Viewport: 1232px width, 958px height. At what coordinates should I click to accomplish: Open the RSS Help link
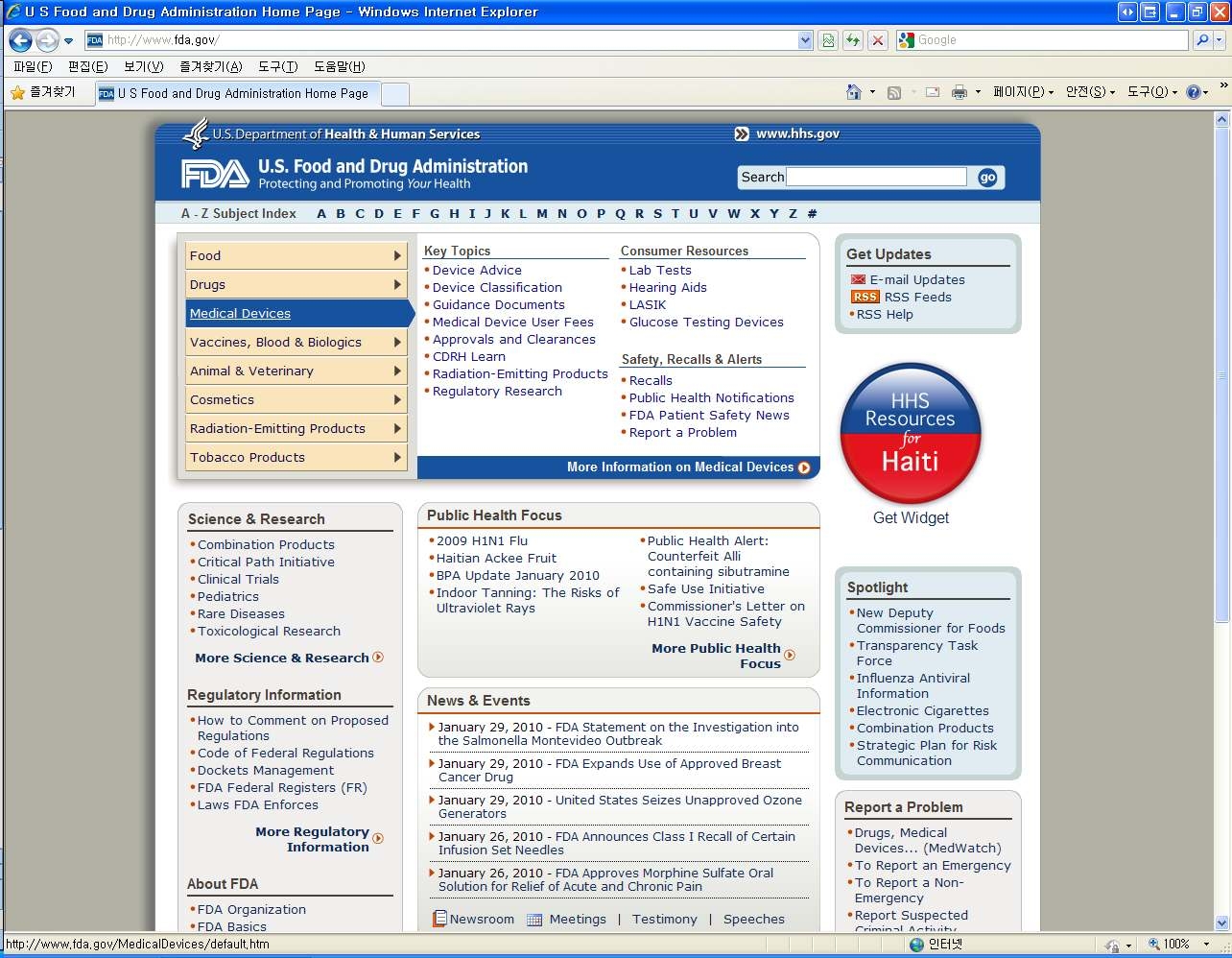coord(885,315)
